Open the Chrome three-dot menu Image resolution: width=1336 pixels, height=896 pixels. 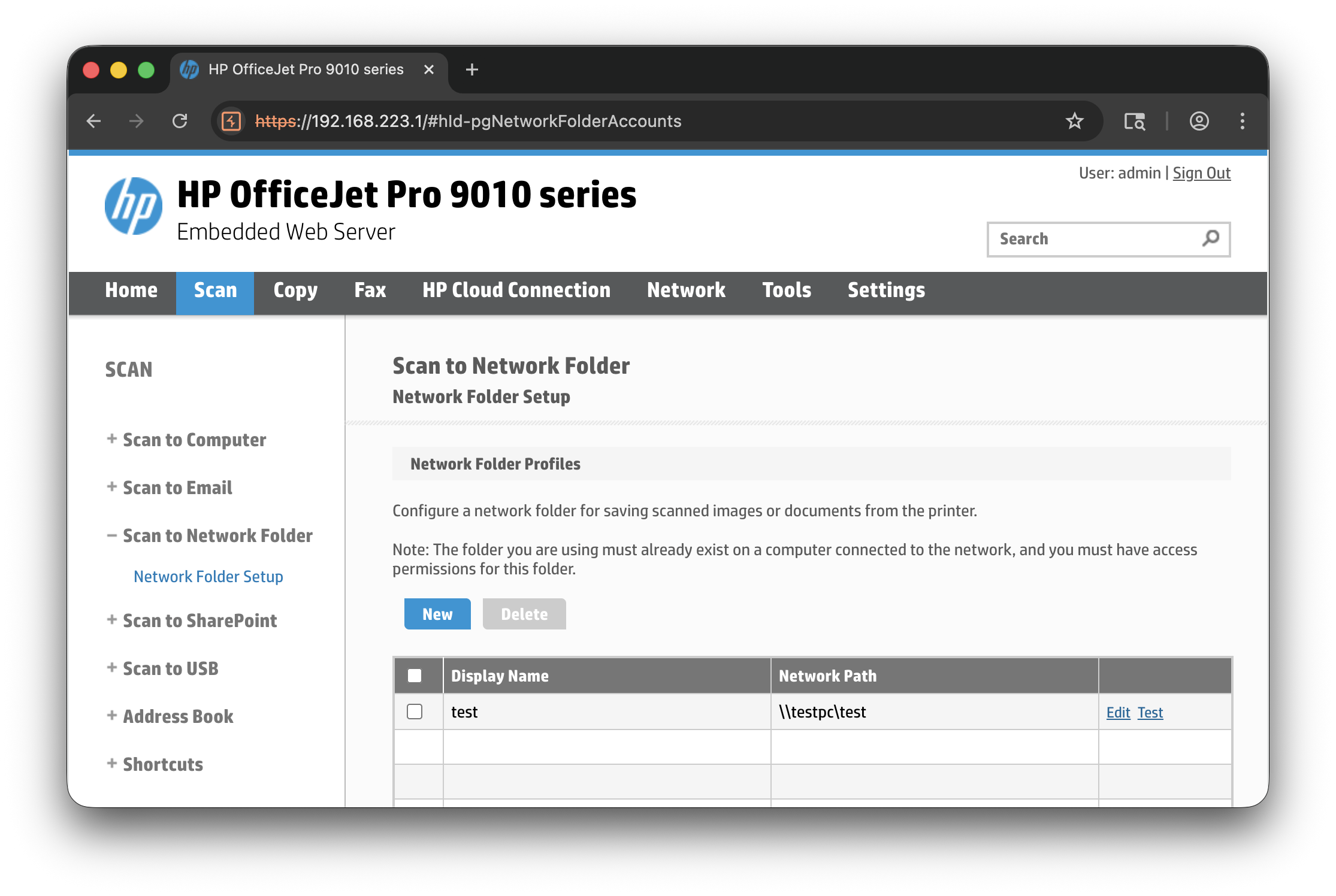[1243, 121]
